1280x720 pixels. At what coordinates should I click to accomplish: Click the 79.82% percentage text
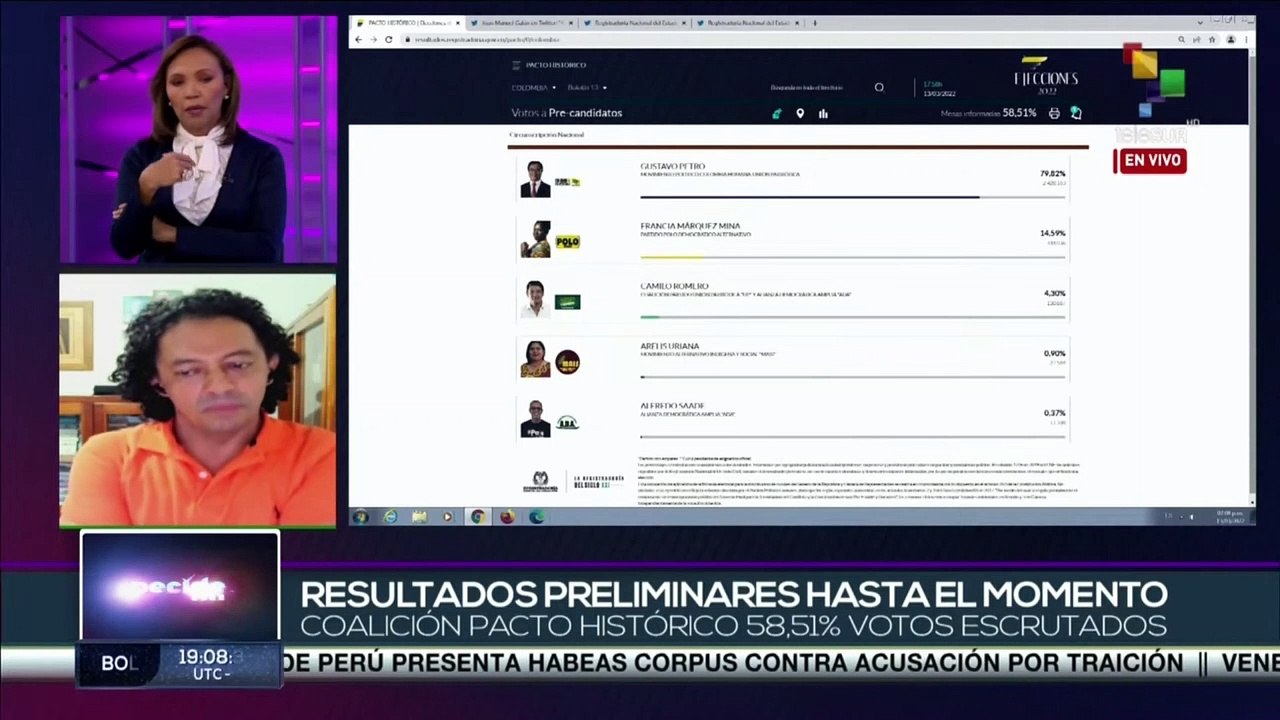(x=1053, y=173)
